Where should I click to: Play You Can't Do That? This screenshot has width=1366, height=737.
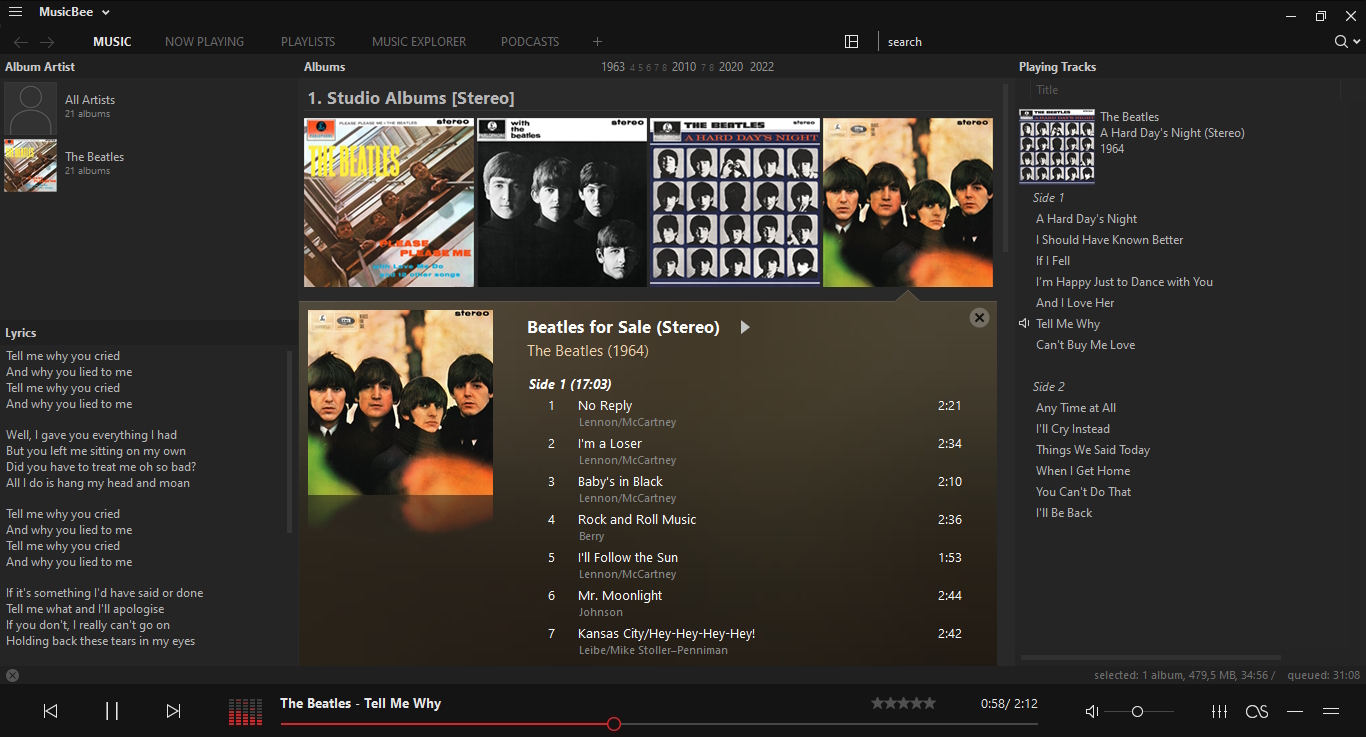(1083, 492)
